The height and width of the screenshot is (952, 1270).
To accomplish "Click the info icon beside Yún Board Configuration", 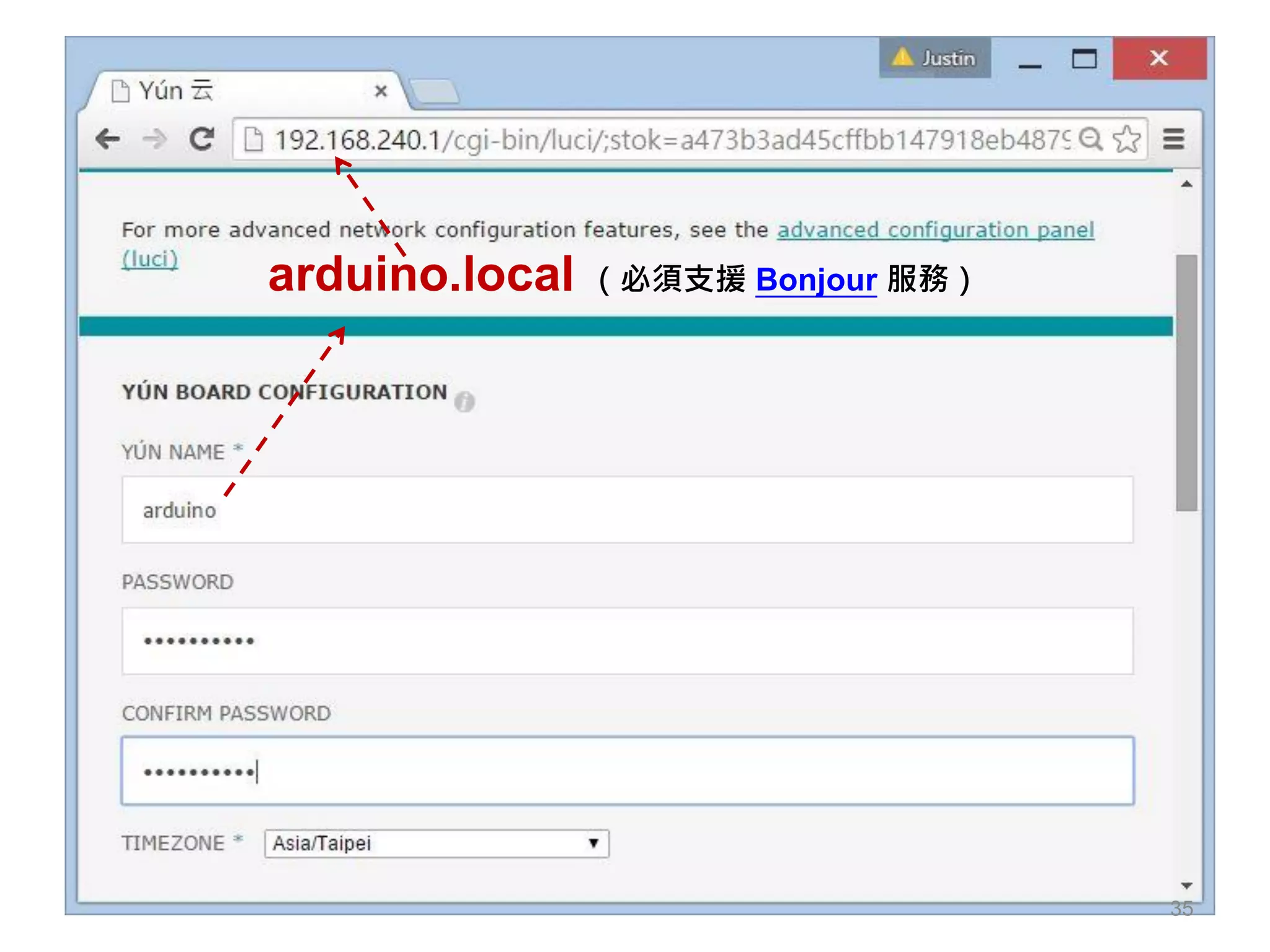I will click(464, 402).
